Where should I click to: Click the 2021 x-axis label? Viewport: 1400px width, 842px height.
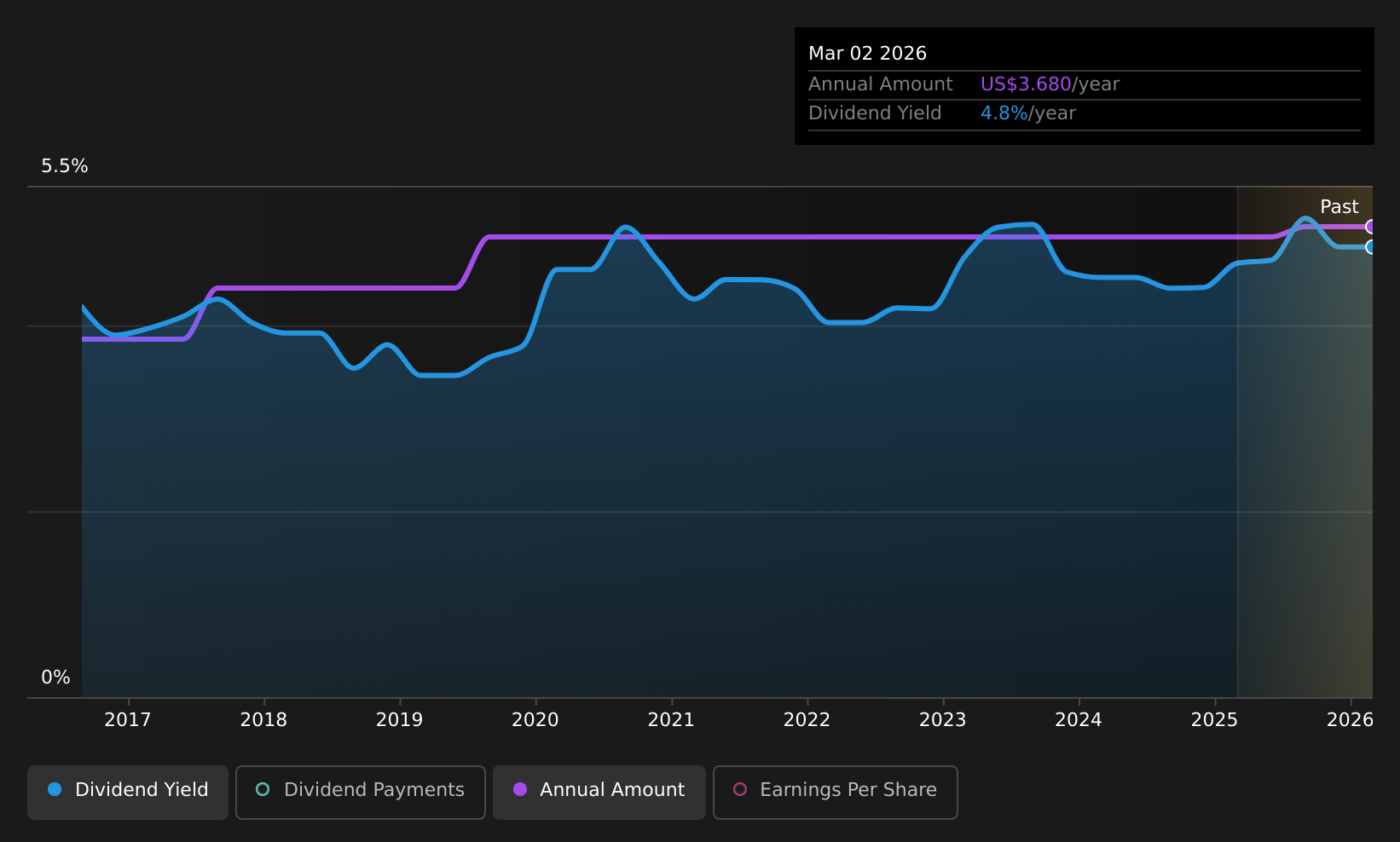coord(671,720)
